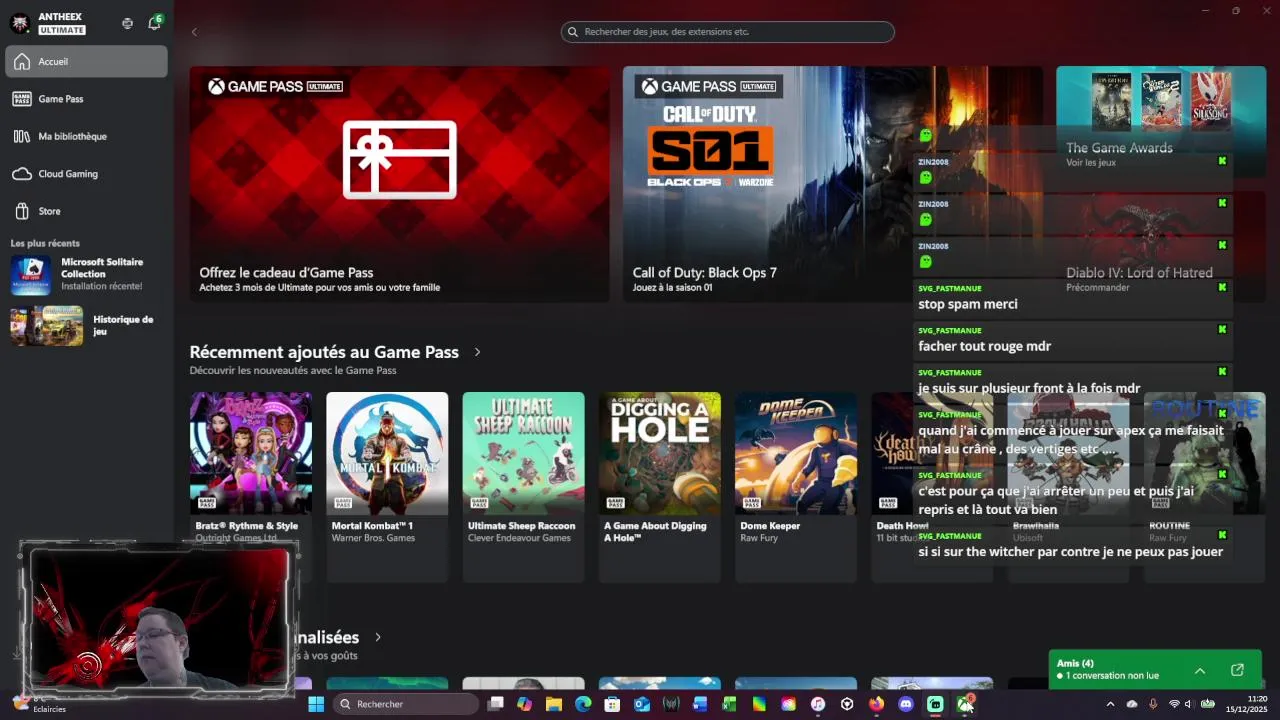Go back with the header back arrow
This screenshot has width=1280, height=720.
(x=194, y=32)
